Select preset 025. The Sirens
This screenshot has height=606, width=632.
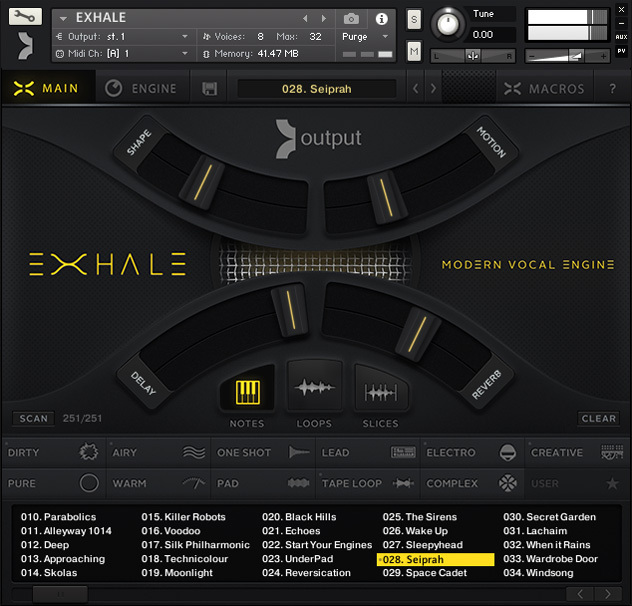click(x=420, y=517)
